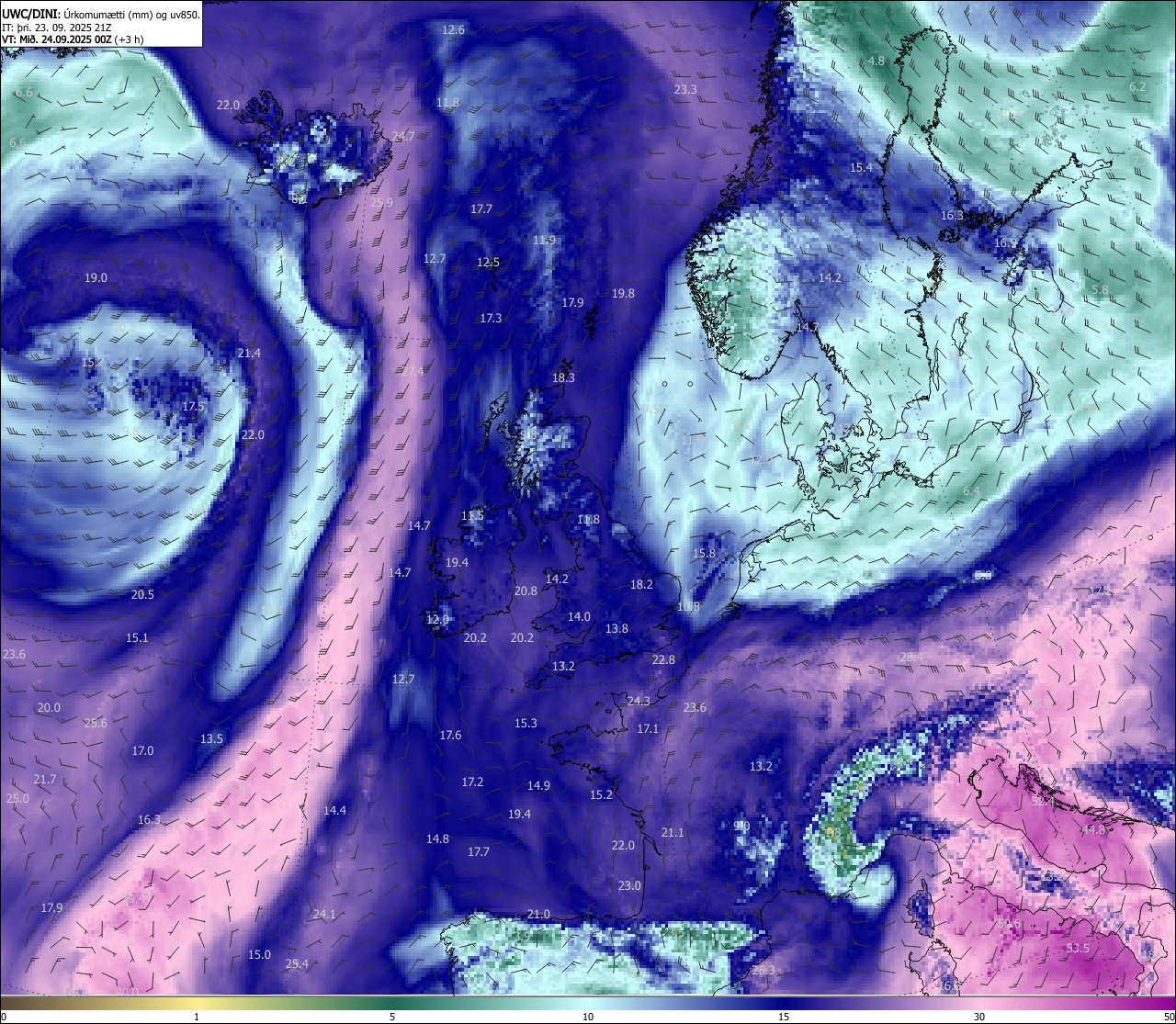Click the 24.3 value over the Channel
1176x1024 pixels.
[x=639, y=701]
